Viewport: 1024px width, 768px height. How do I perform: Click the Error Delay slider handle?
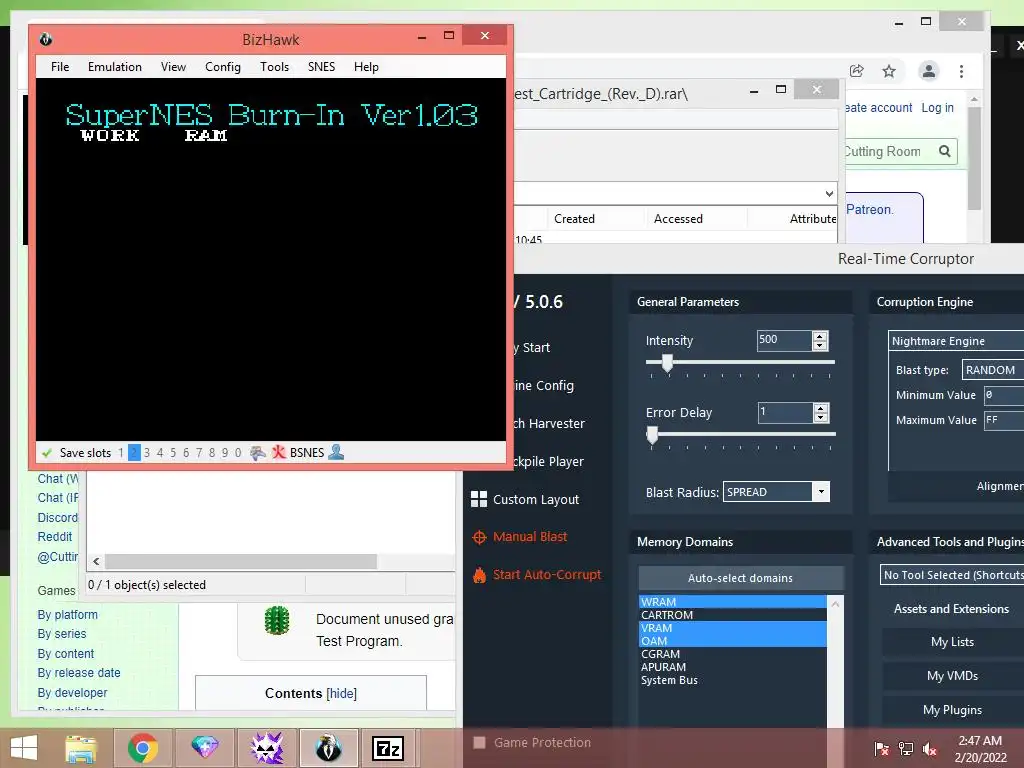pyautogui.click(x=652, y=435)
